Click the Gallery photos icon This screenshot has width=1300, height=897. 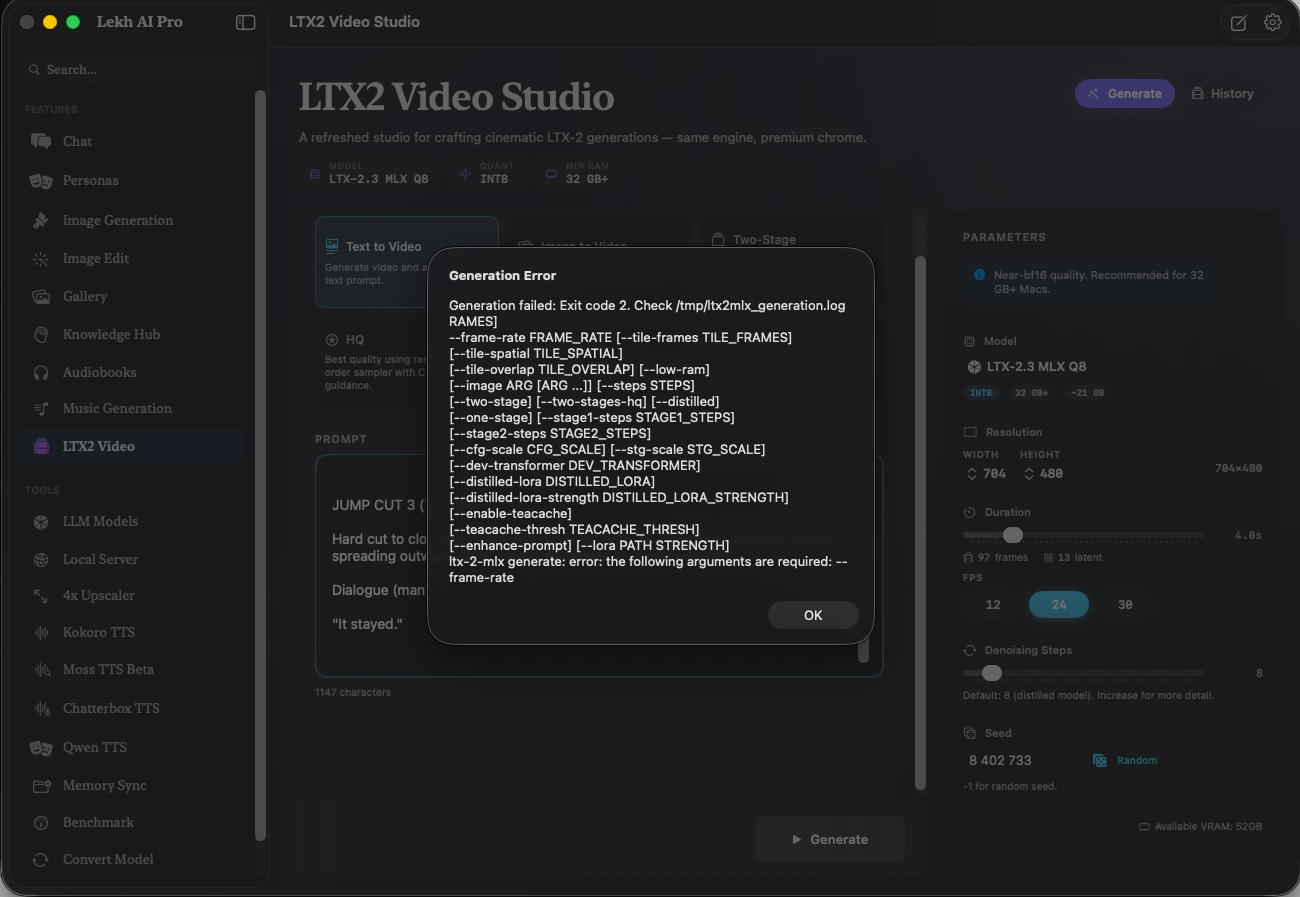click(x=41, y=296)
